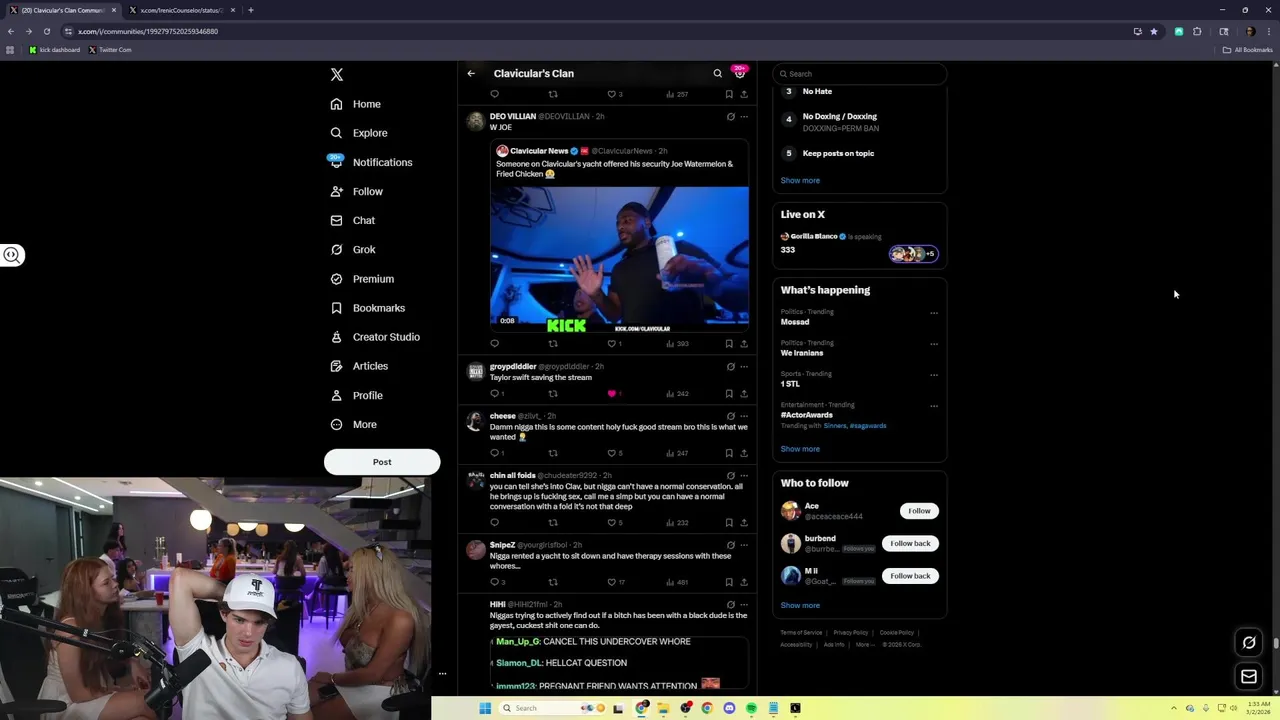Open more options on groypdiddler post

point(744,367)
